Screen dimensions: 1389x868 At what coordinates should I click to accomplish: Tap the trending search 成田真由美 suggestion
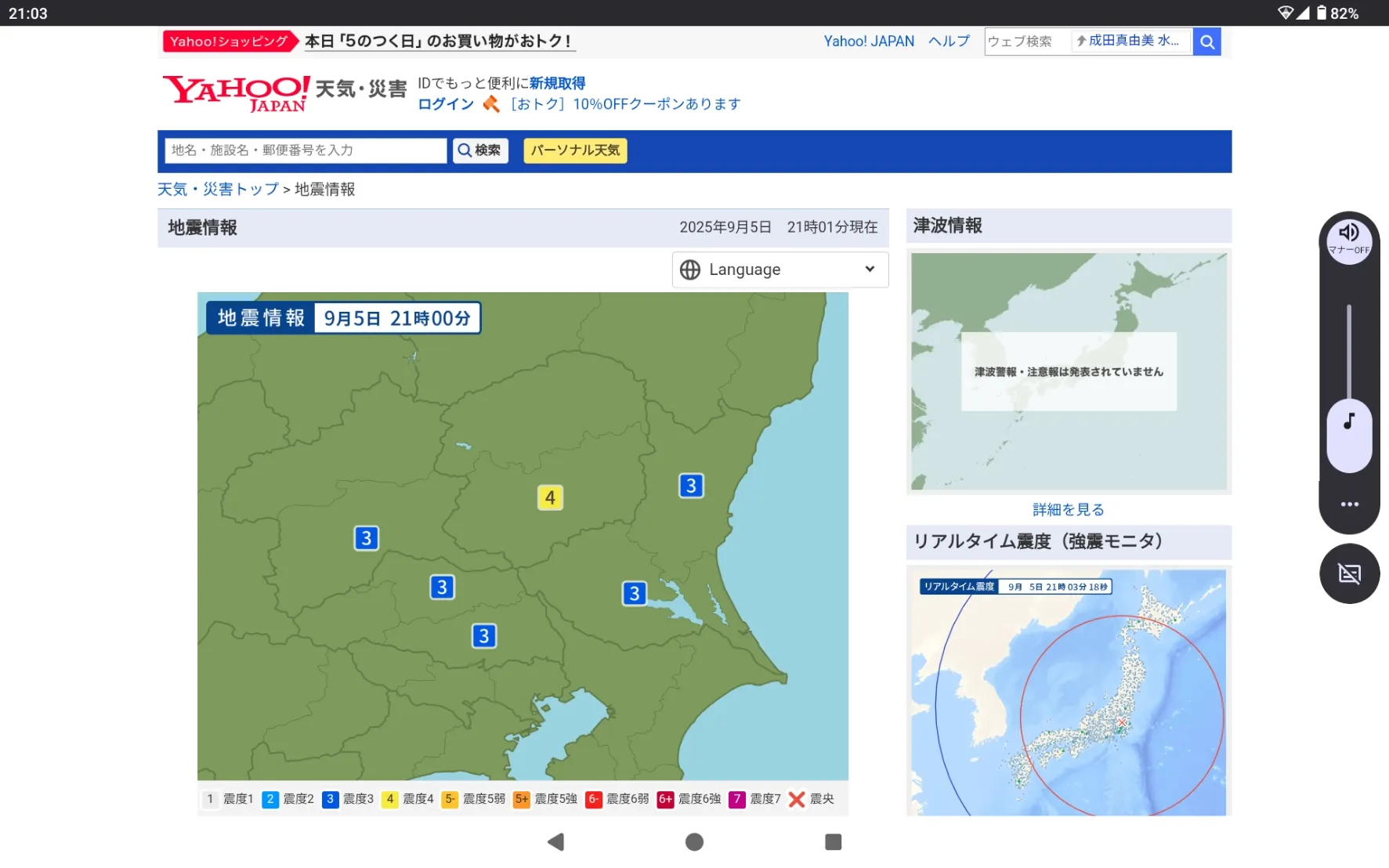click(1129, 41)
